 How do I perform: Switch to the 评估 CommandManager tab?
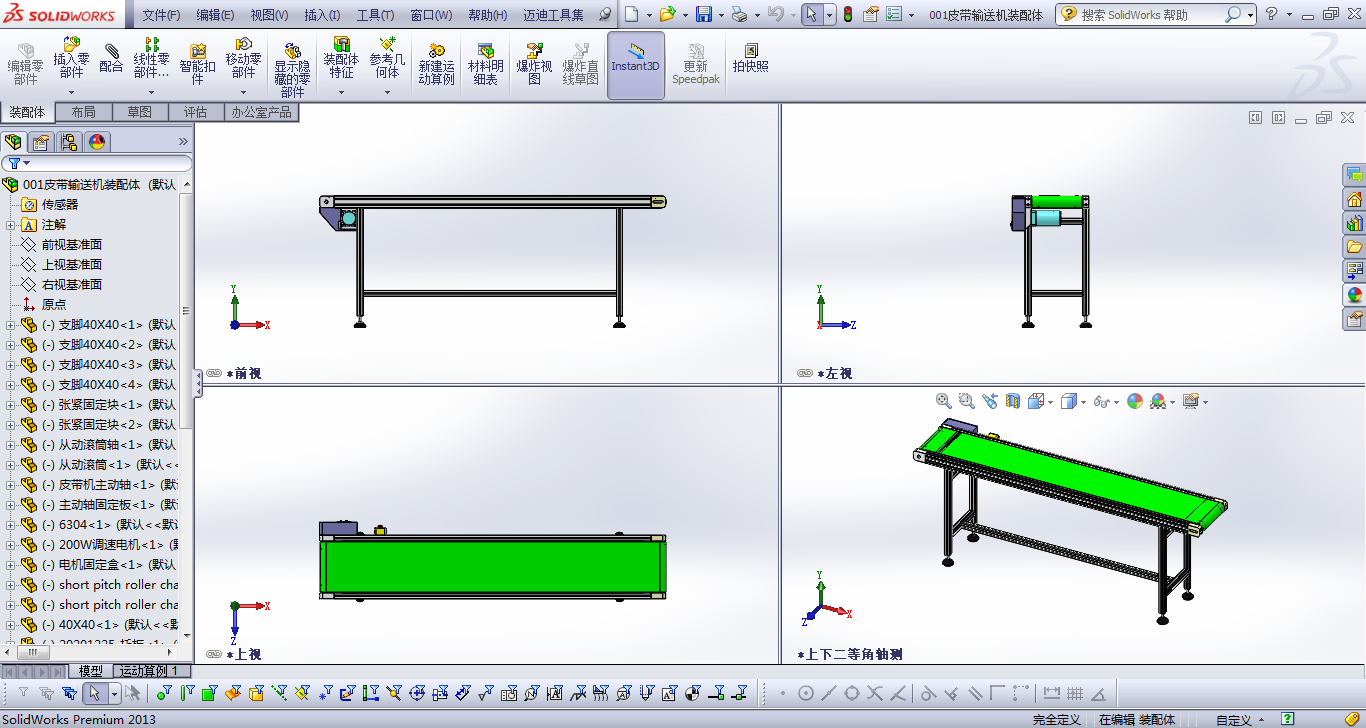pos(196,112)
